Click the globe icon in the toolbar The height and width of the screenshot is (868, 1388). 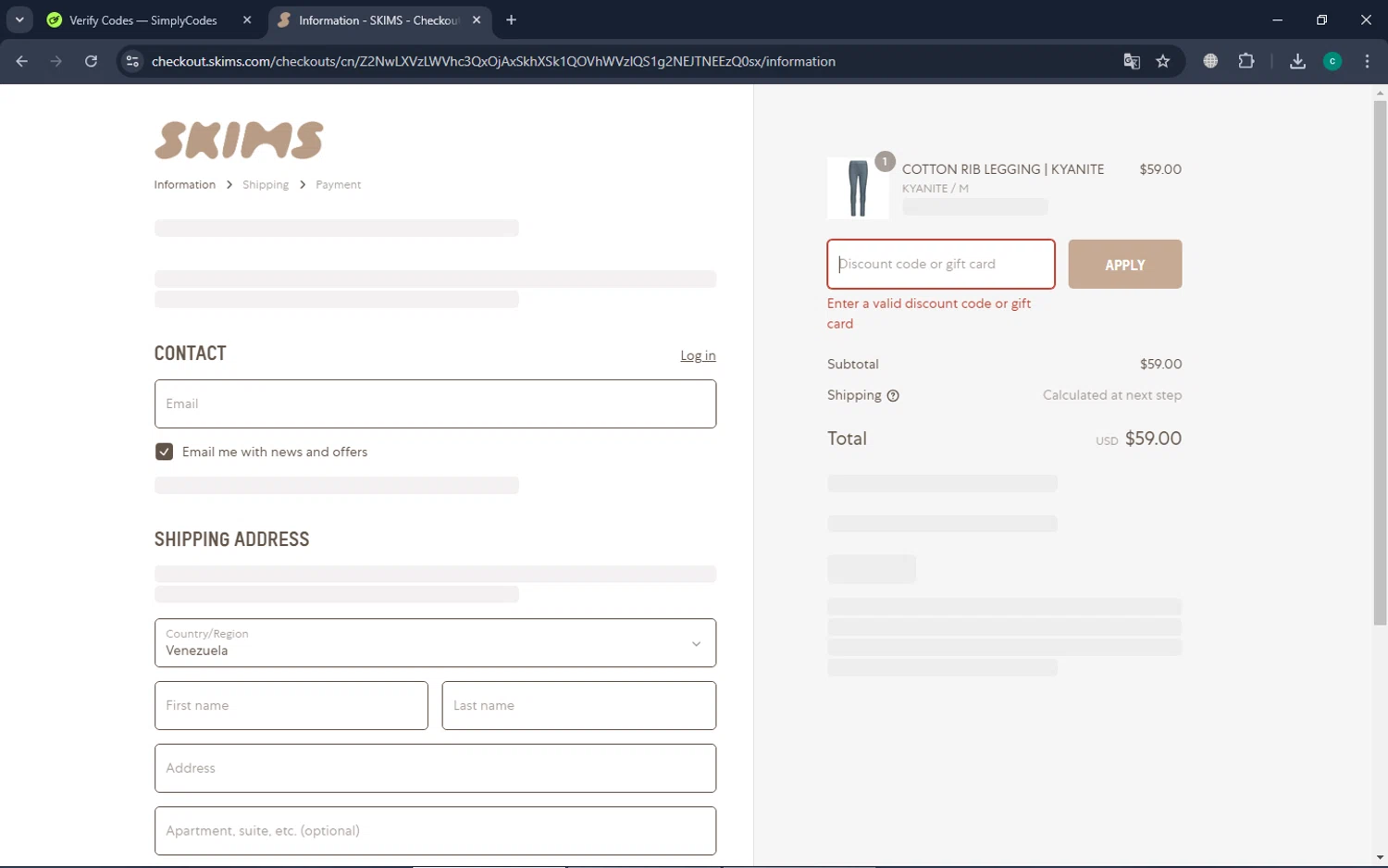point(1210,61)
